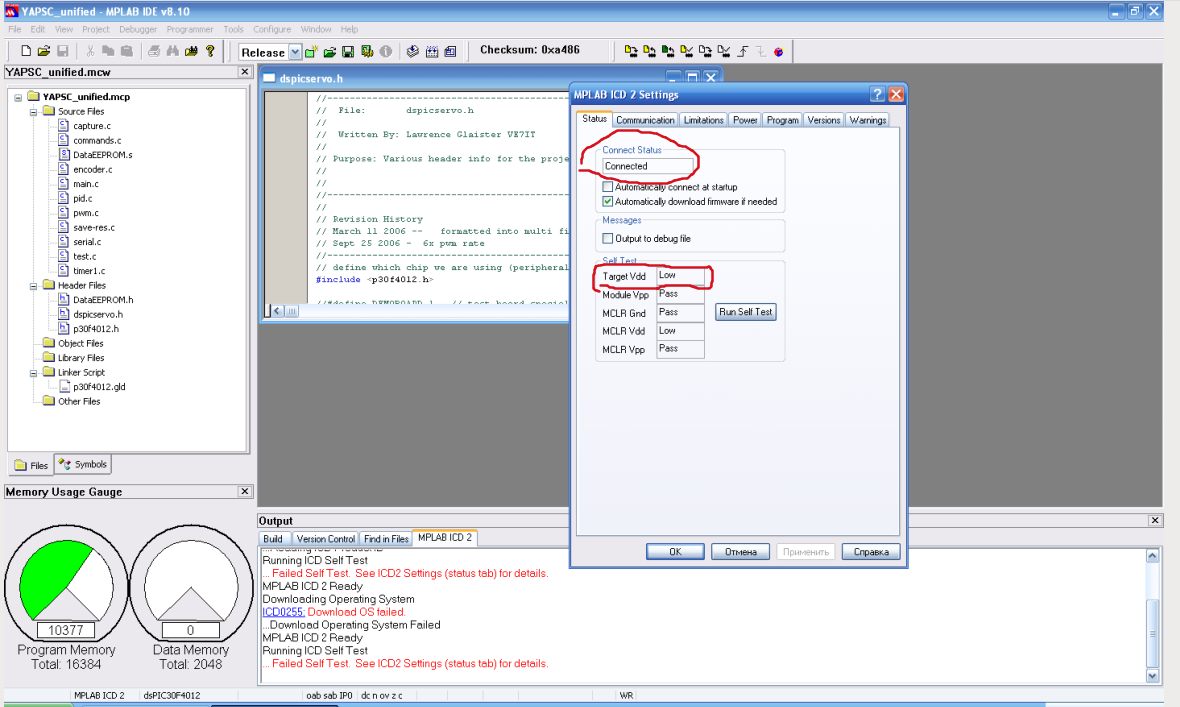Switch to the Power tab

coord(745,120)
